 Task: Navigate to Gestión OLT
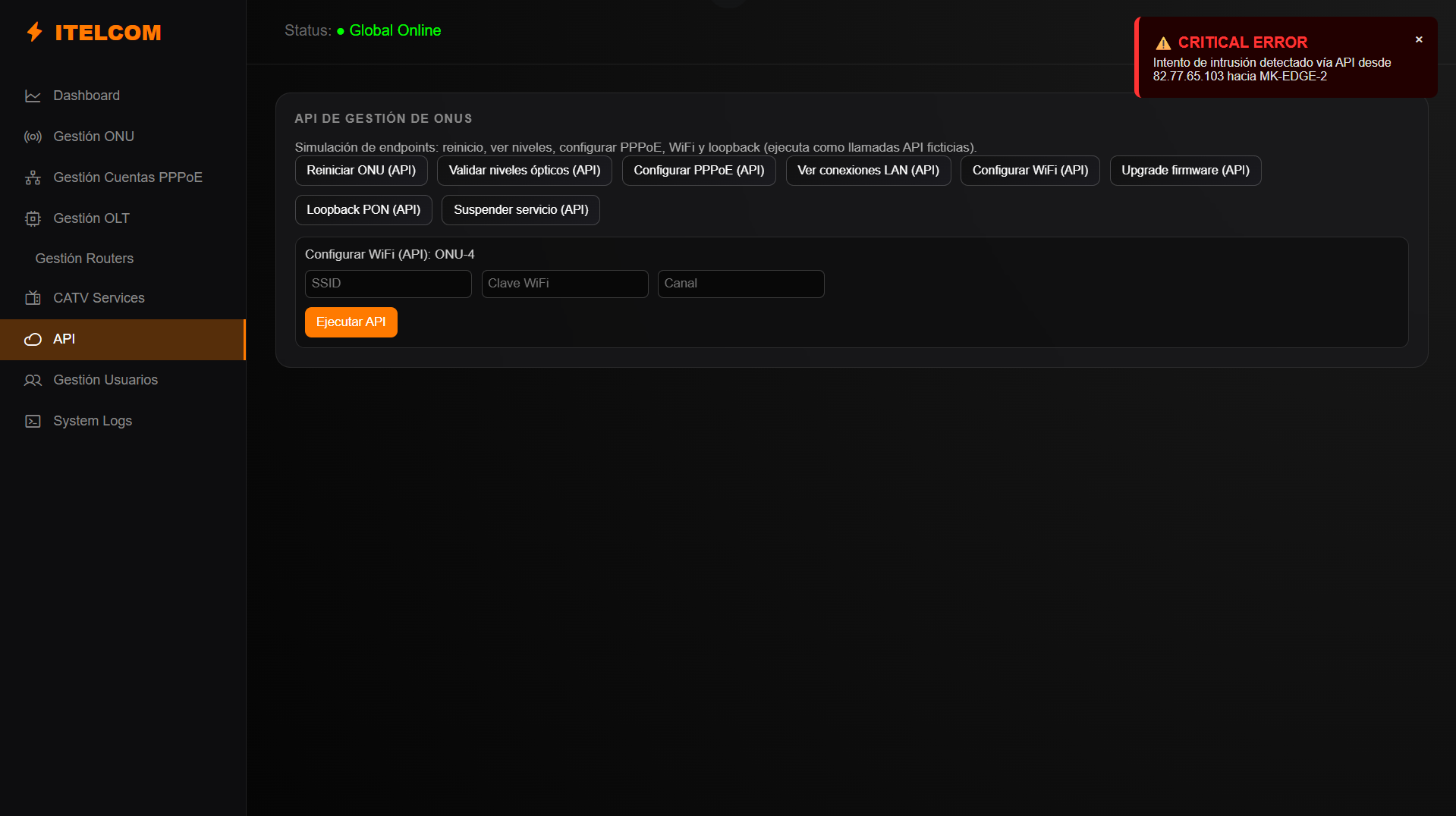[123, 218]
